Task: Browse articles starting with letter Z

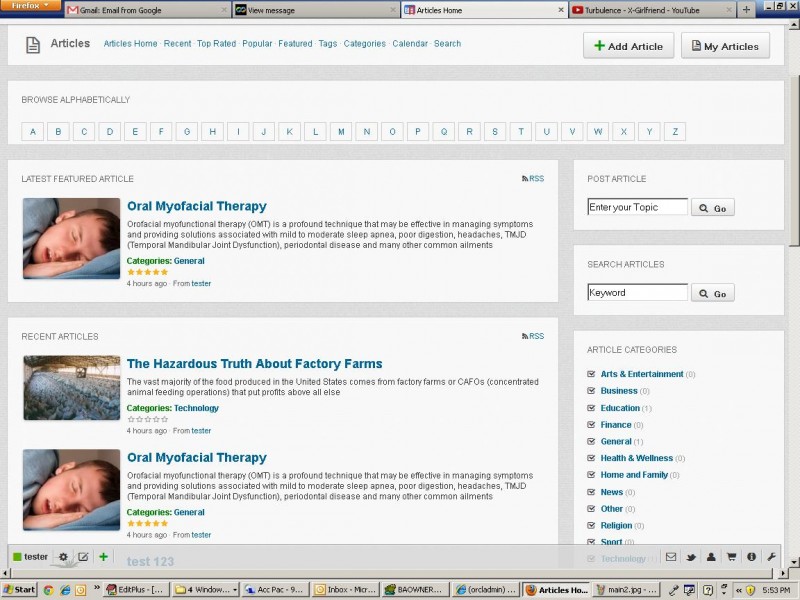Action: [x=675, y=132]
